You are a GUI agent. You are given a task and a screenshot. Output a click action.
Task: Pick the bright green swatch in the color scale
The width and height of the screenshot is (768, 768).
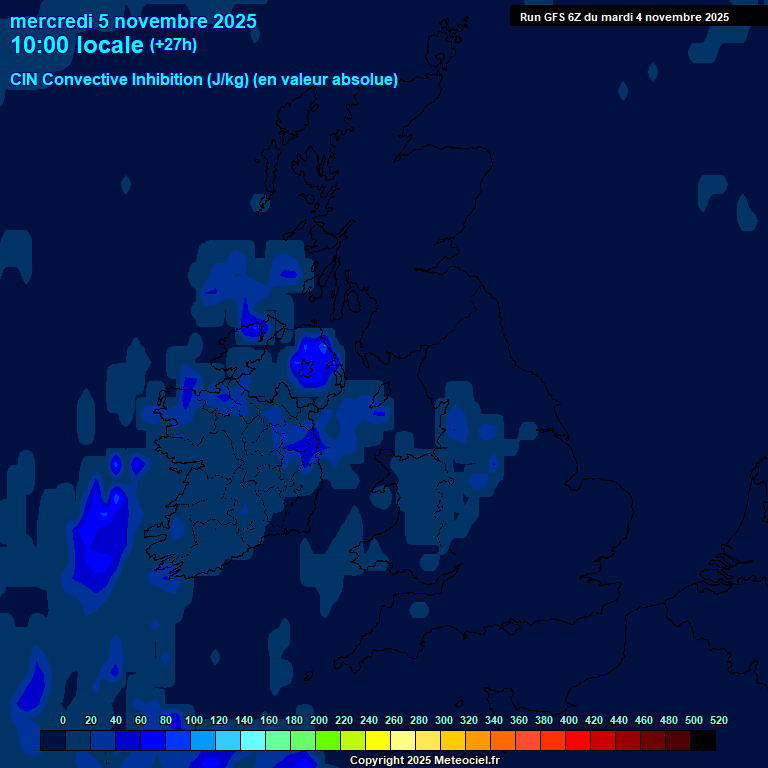pyautogui.click(x=327, y=741)
